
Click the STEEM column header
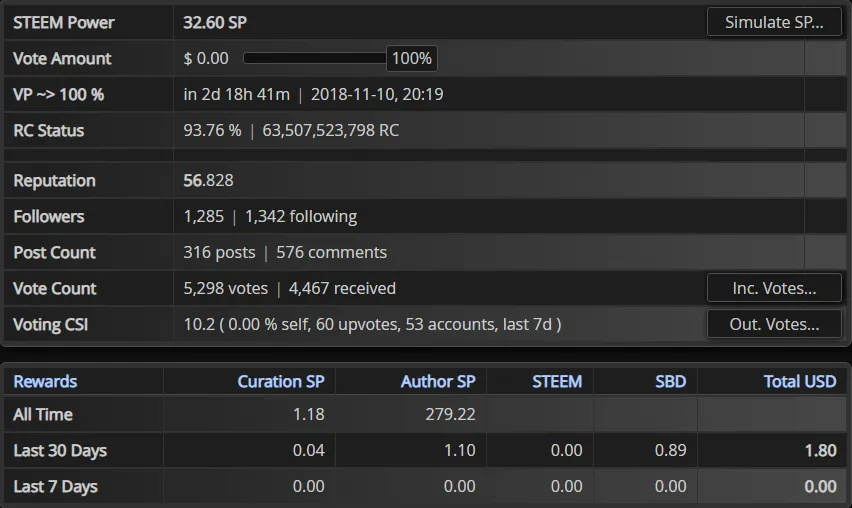tap(557, 381)
